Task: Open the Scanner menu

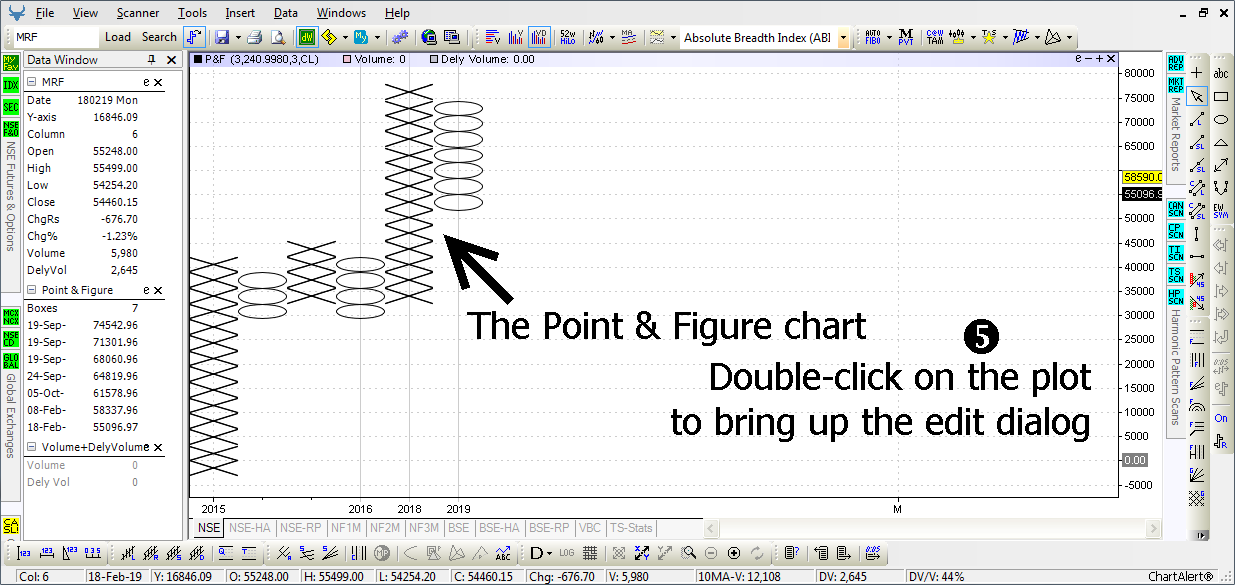Action: coord(137,13)
